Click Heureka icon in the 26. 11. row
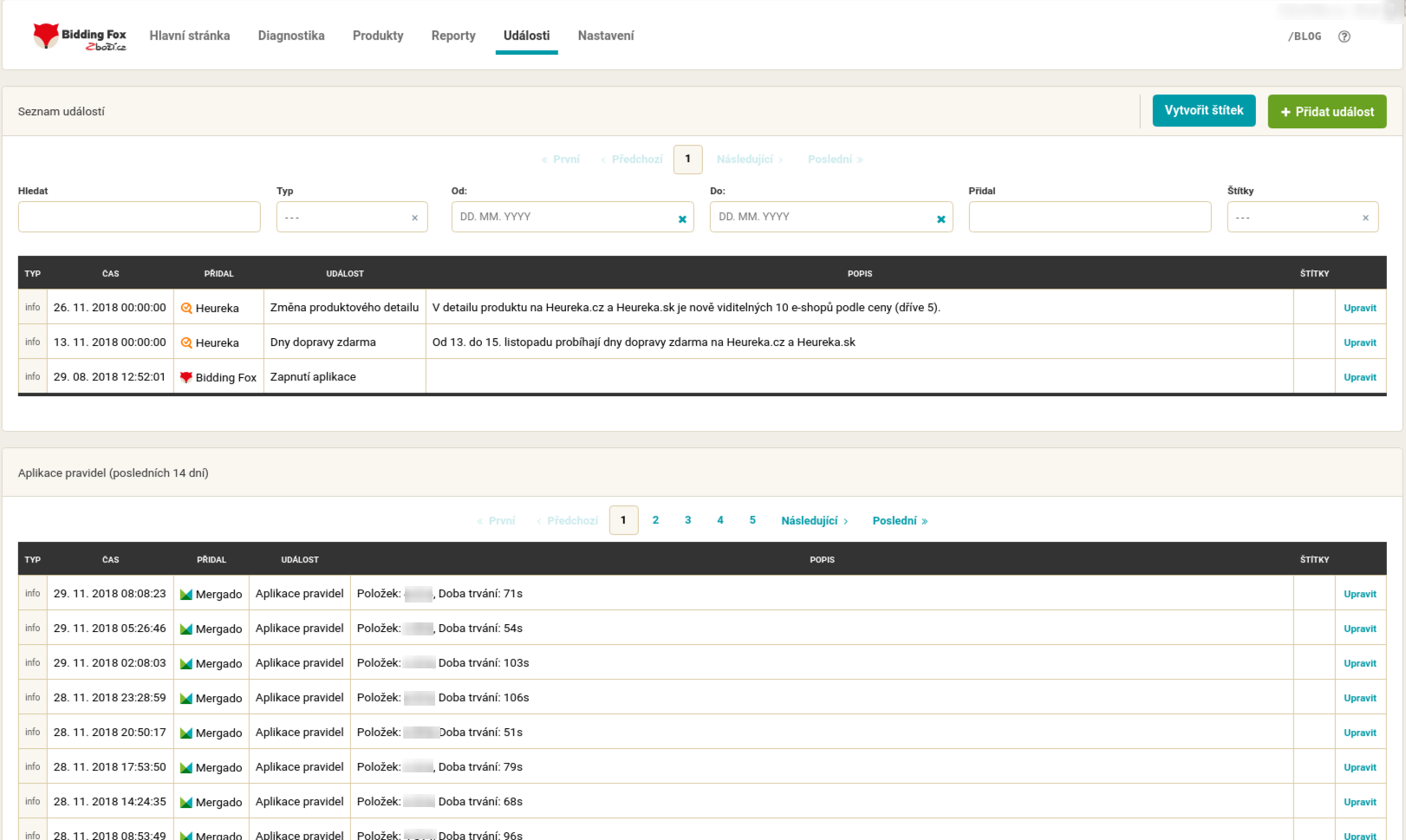This screenshot has width=1406, height=840. [186, 309]
